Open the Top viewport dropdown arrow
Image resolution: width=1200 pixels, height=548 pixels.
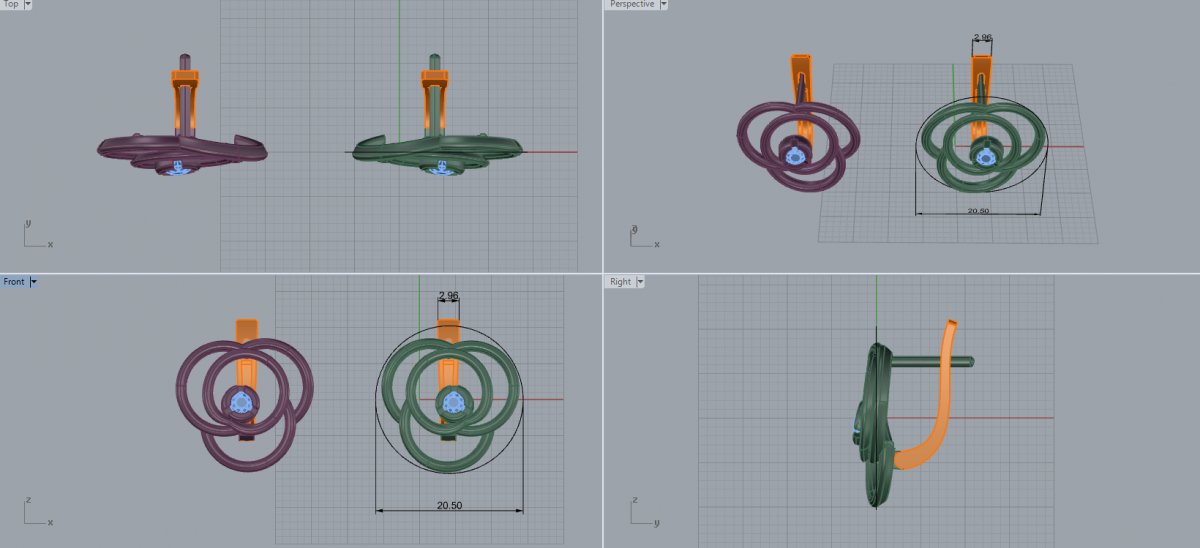(27, 5)
